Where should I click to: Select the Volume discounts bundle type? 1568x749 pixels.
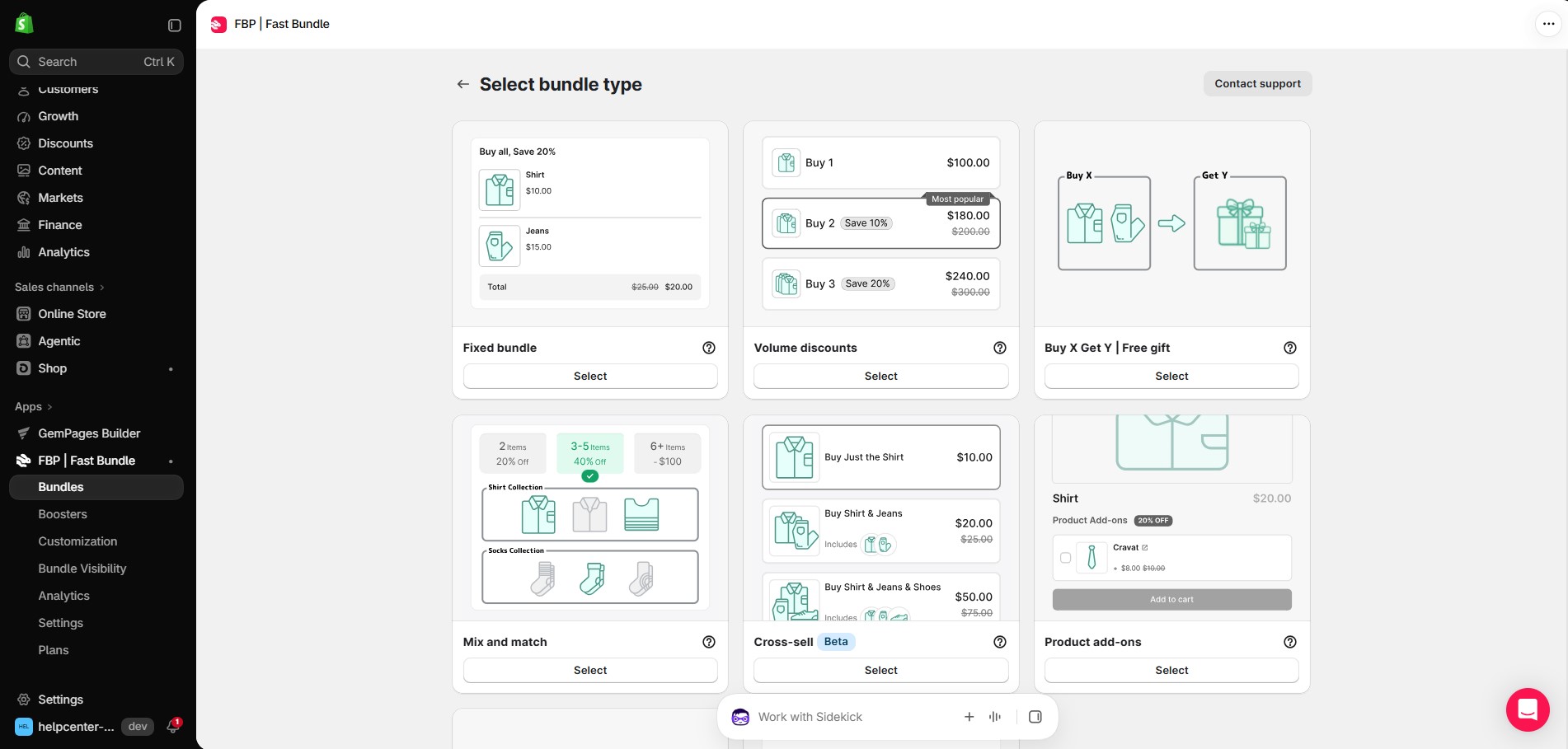pyautogui.click(x=880, y=376)
